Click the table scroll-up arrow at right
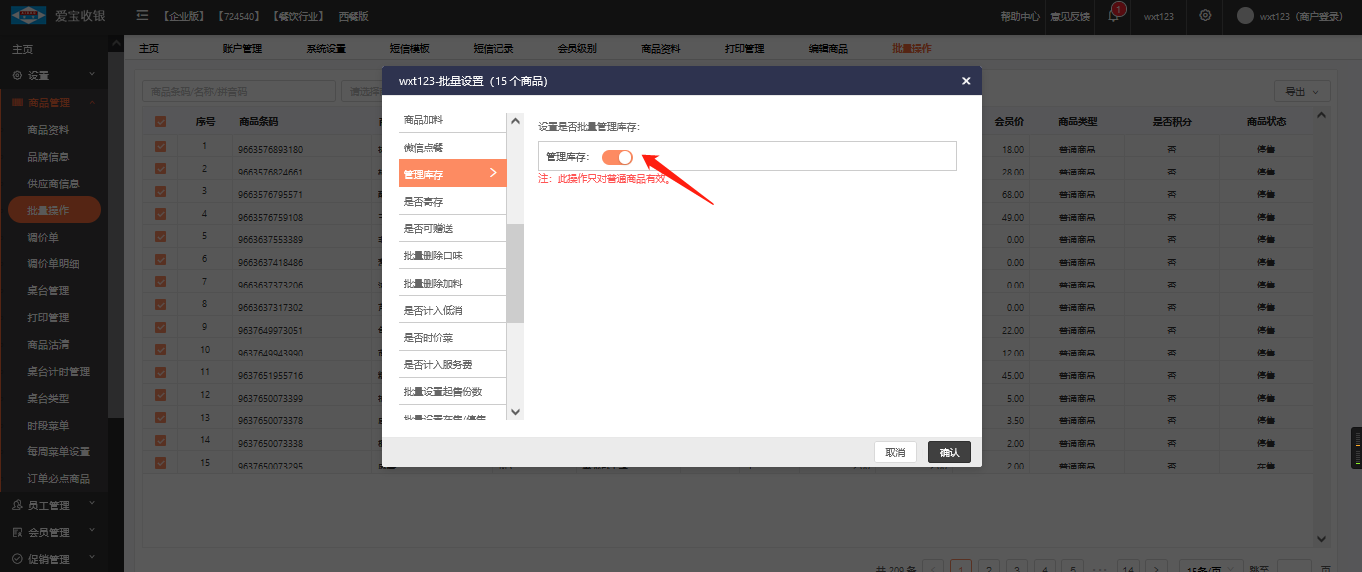1362x572 pixels. coord(1321,115)
